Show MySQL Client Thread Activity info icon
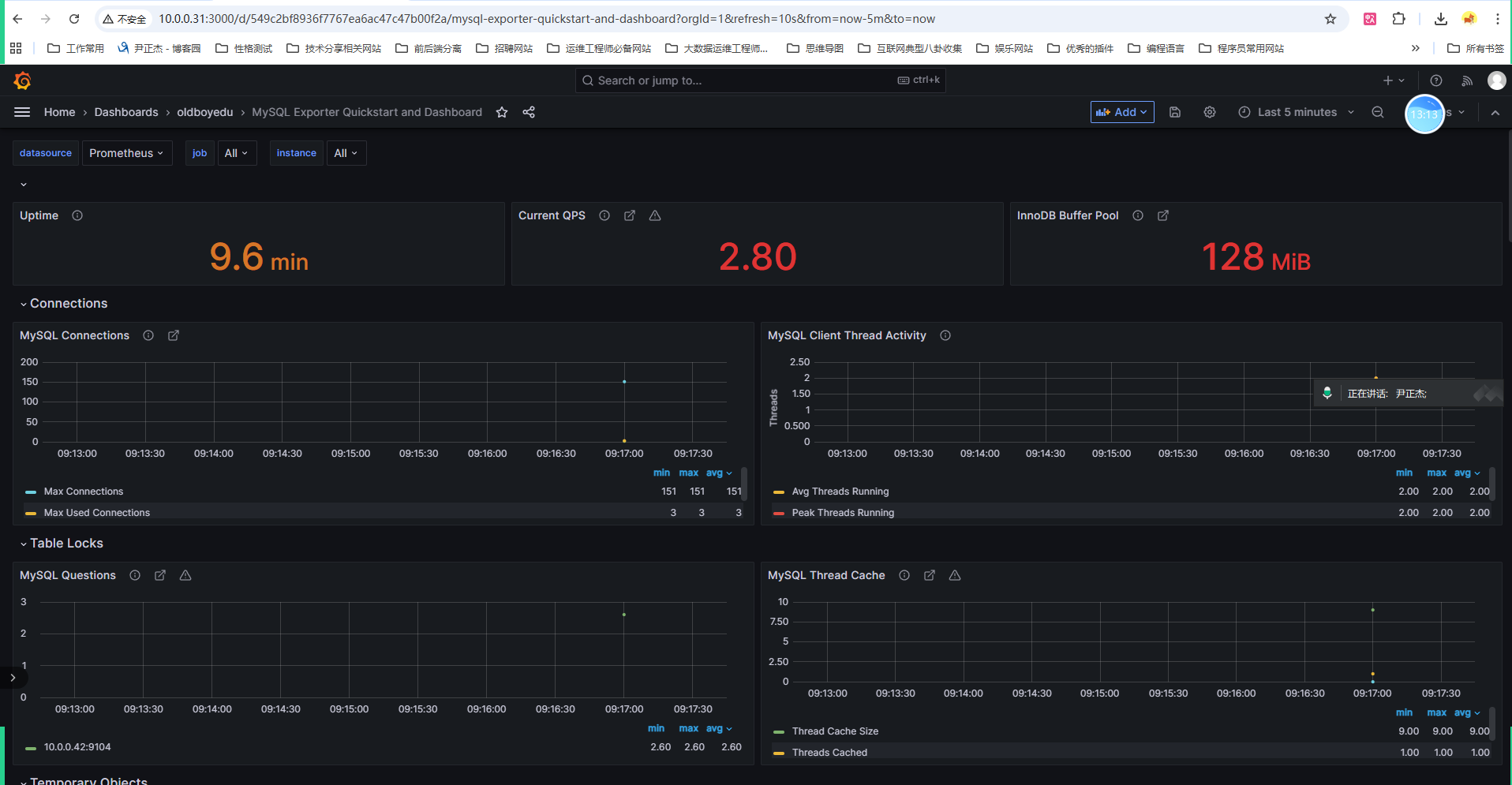This screenshot has width=1512, height=785. pyautogui.click(x=945, y=335)
